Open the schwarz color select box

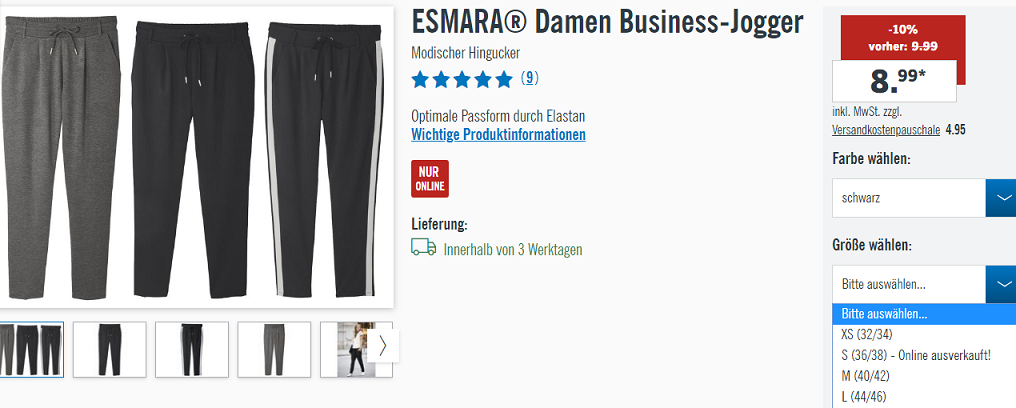(908, 198)
